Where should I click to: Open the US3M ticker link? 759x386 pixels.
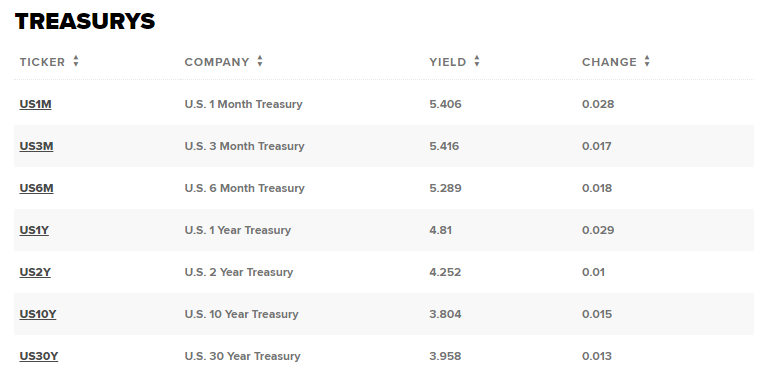coord(36,146)
